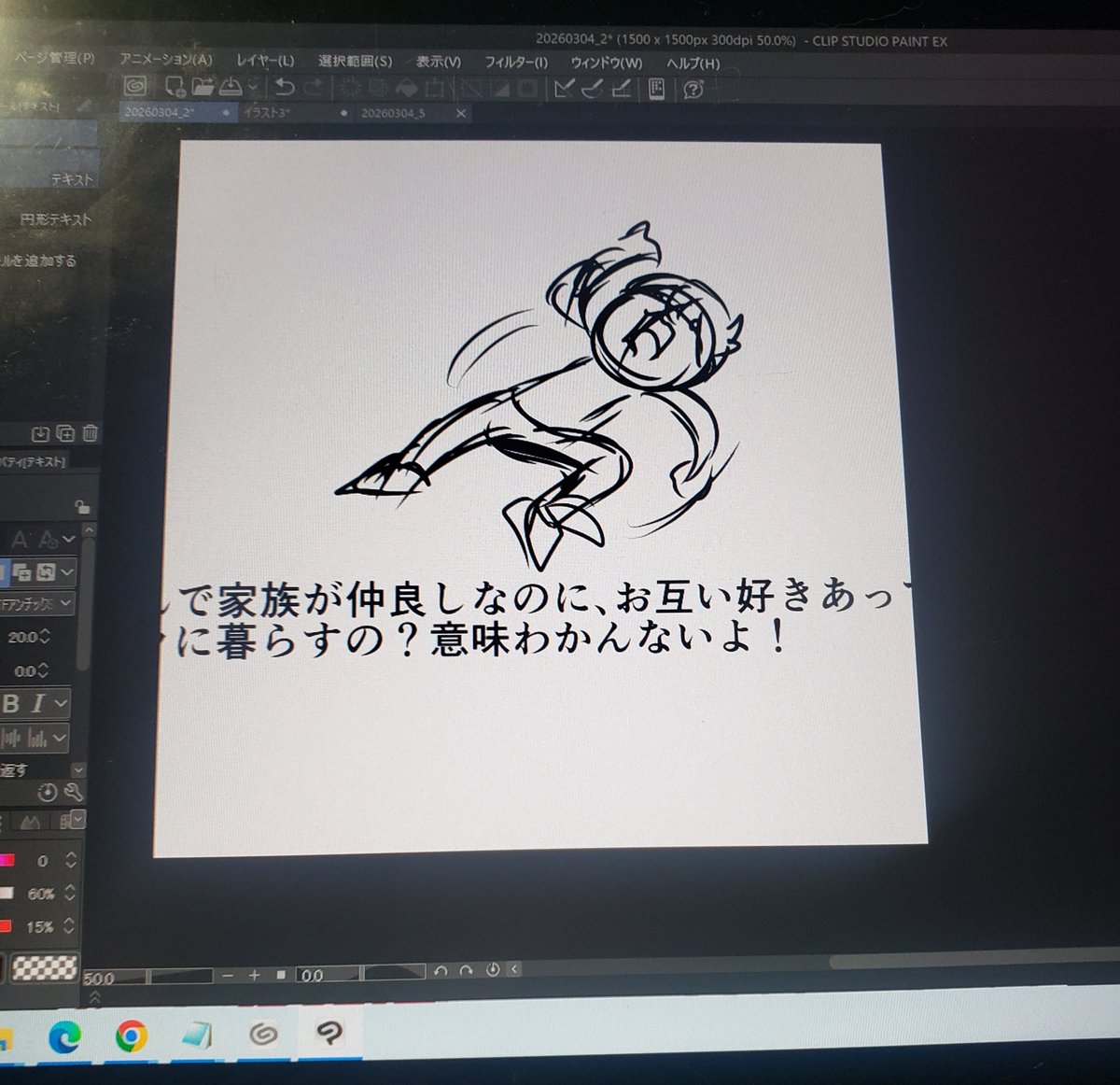The height and width of the screenshot is (1085, 1120).
Task: Open sub tool detail wrench icon
Action: pos(73,793)
